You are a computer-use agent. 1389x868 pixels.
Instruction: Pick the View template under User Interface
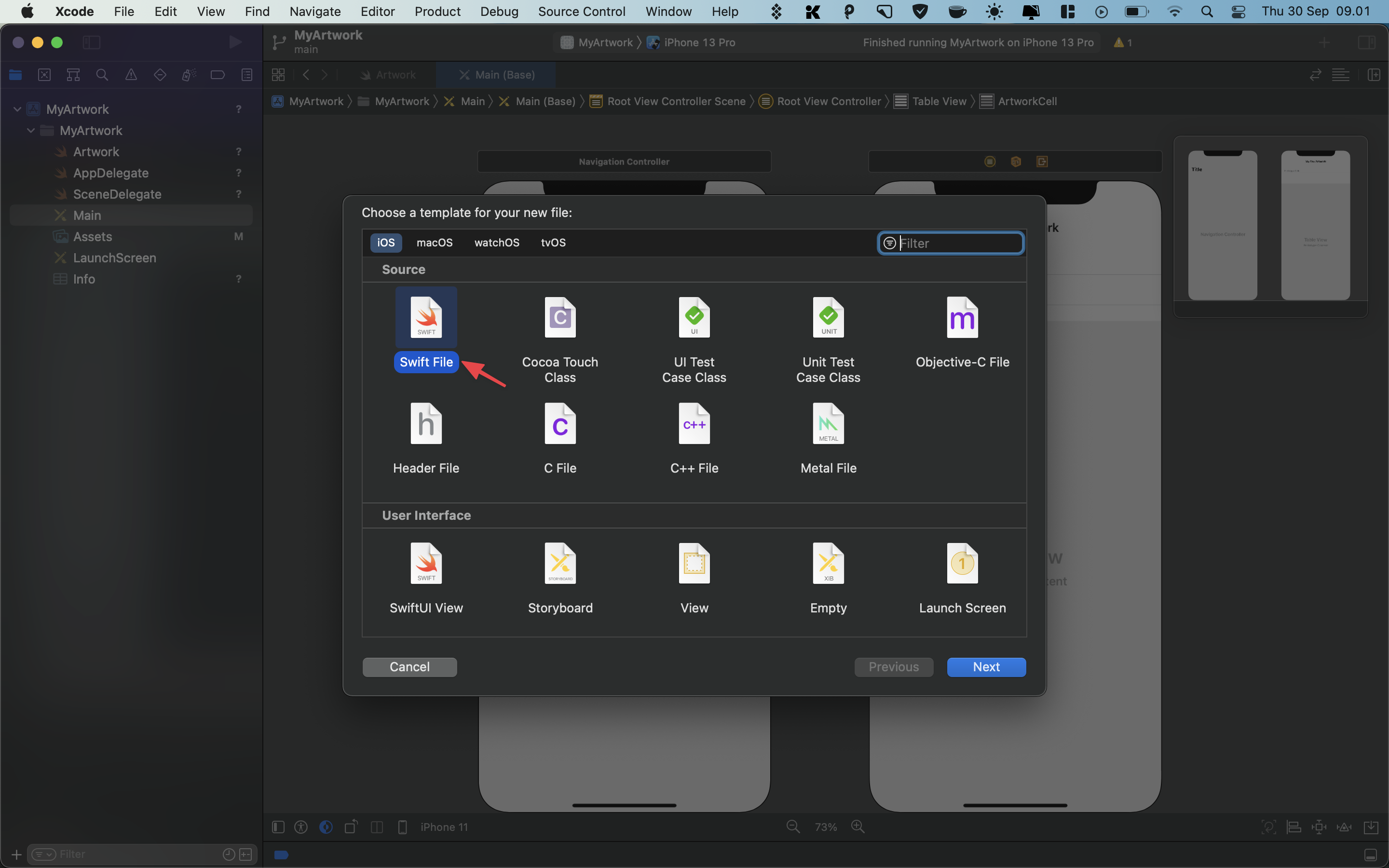694,578
